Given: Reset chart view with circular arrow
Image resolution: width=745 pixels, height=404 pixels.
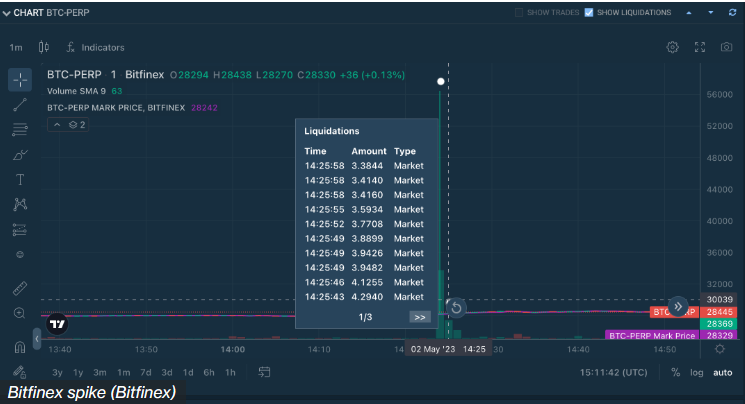Looking at the screenshot, I should tap(456, 308).
